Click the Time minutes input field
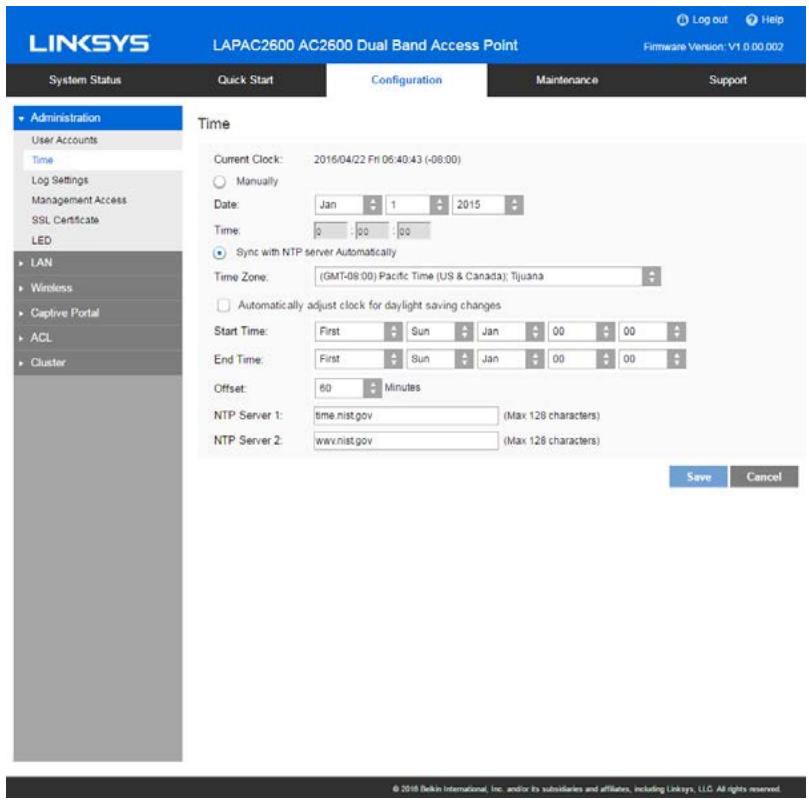809x800 pixels. [x=372, y=232]
